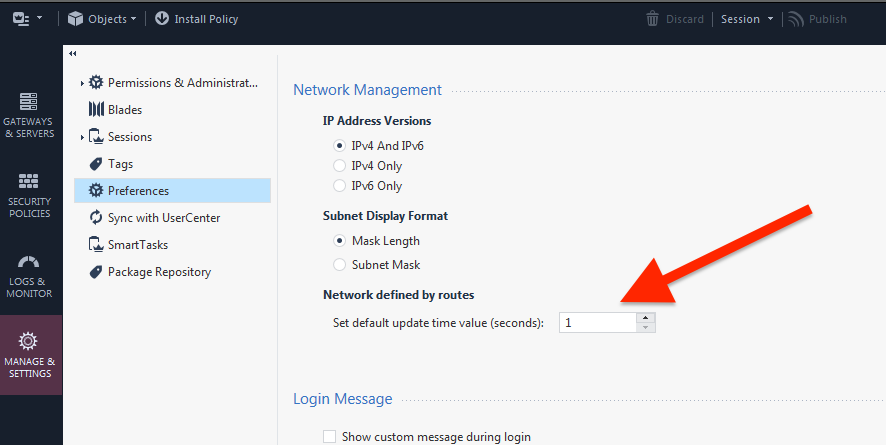Open Security Policies view

pos(29,195)
